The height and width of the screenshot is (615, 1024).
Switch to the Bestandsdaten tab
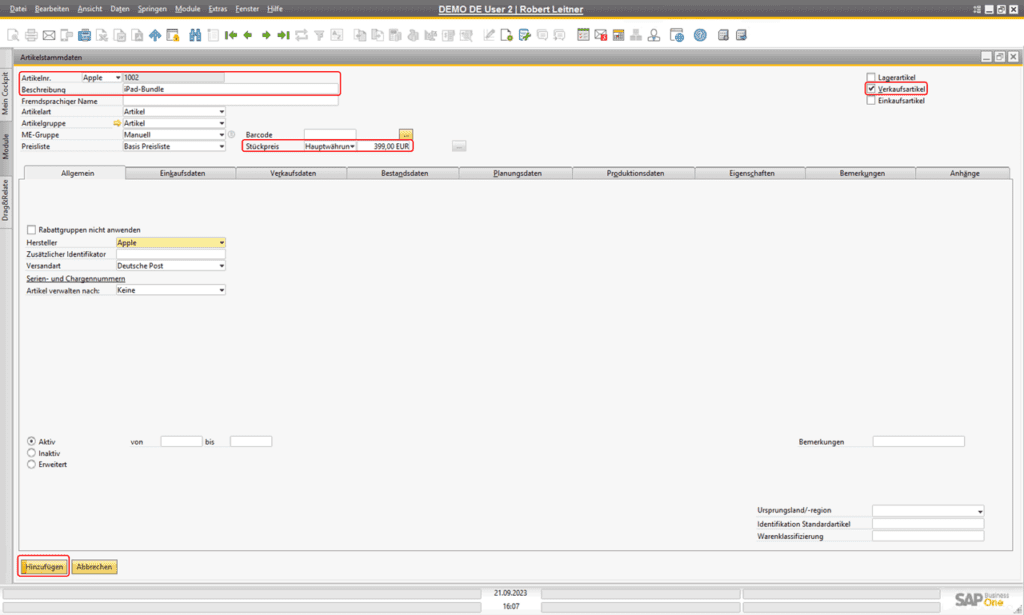404,174
